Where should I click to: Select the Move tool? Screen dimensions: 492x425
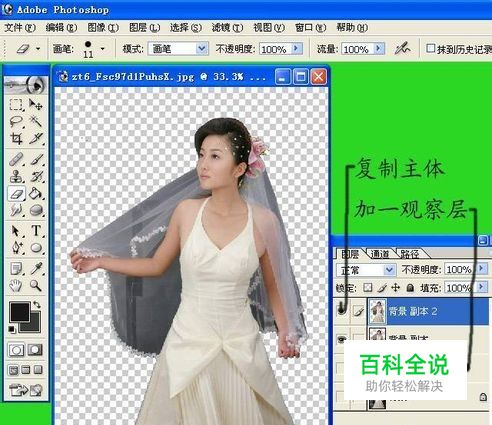pos(35,105)
